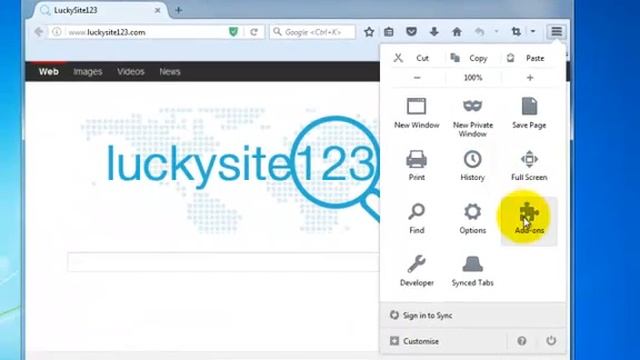Open a New Private Window
Image resolution: width=640 pixels, height=360 pixels.
click(473, 118)
